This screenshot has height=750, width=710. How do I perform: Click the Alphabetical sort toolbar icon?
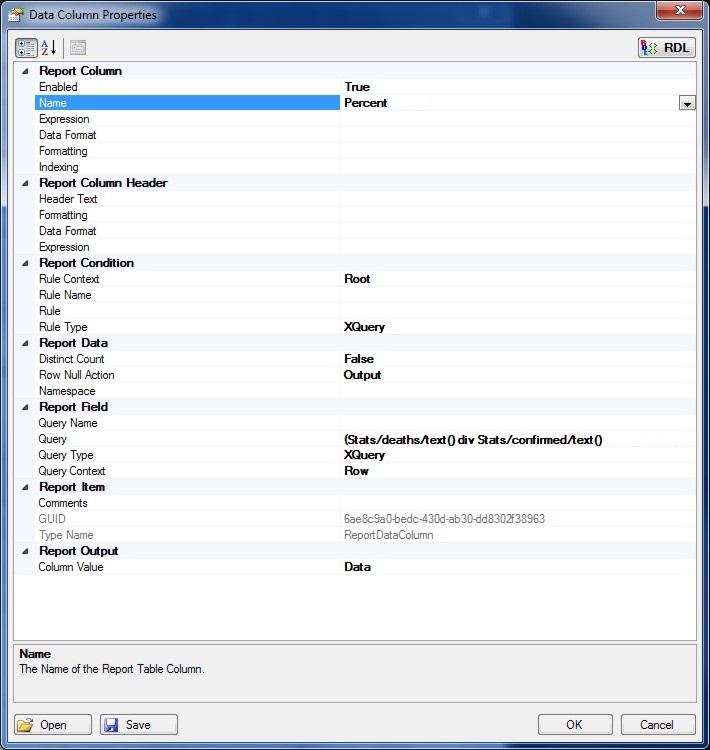tap(49, 48)
